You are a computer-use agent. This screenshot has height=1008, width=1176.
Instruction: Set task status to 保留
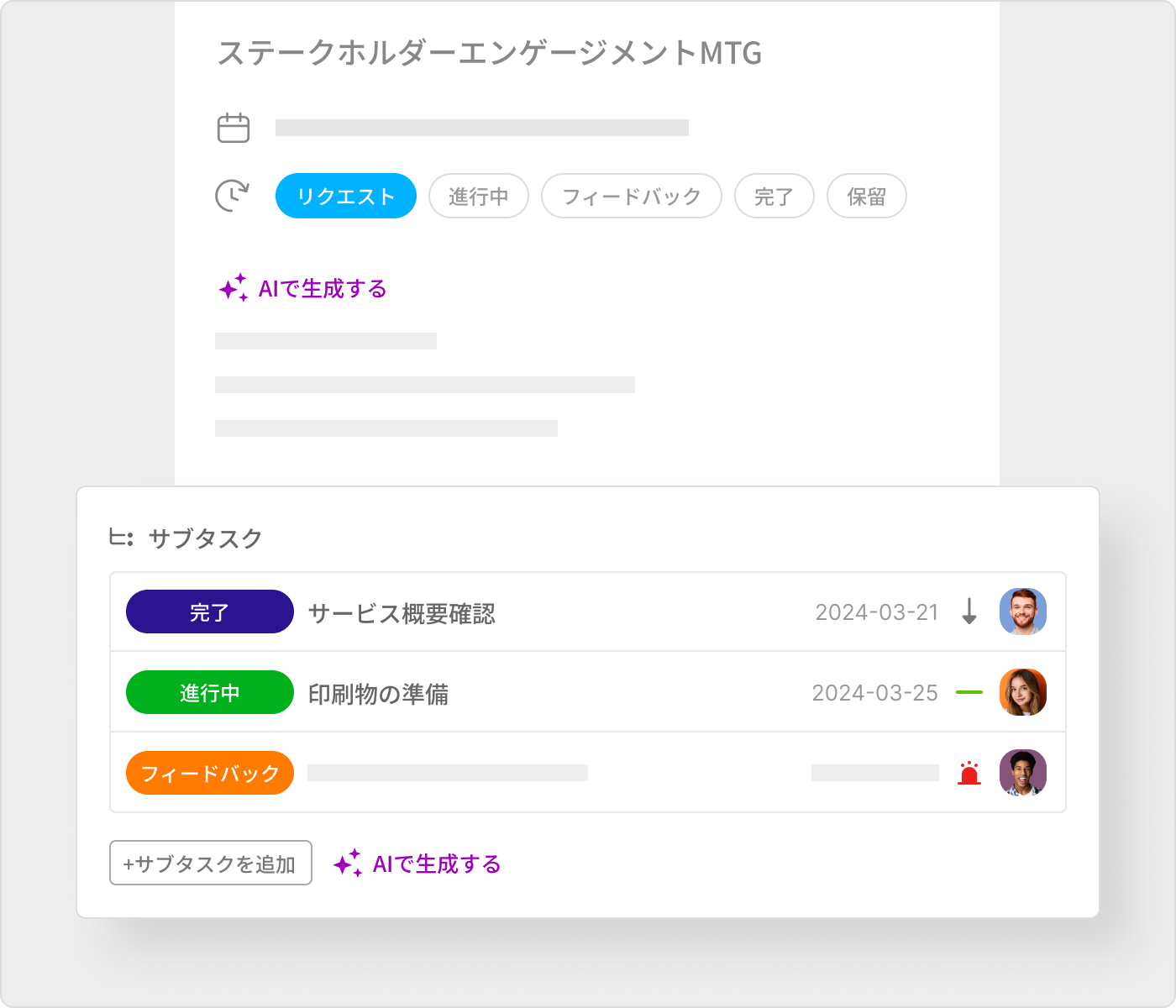point(867,196)
